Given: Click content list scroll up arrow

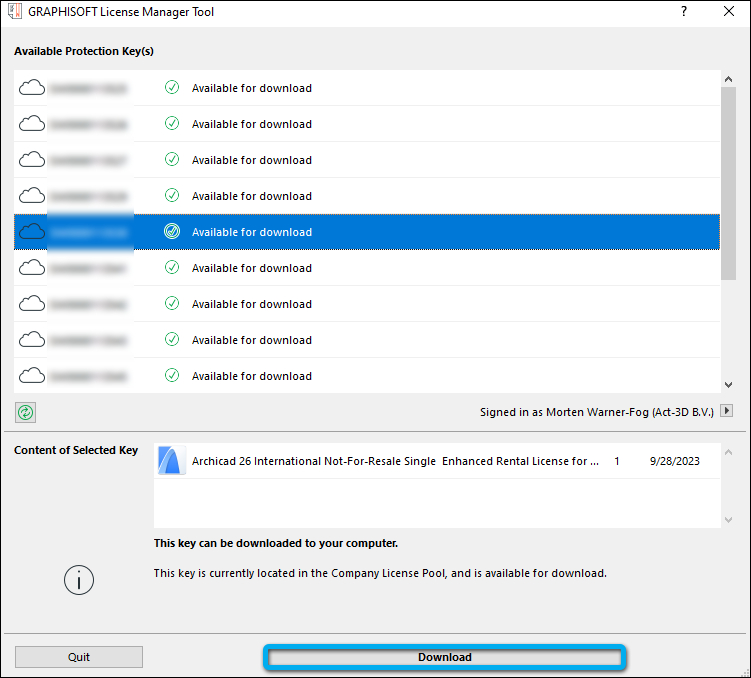Looking at the screenshot, I should point(728,452).
